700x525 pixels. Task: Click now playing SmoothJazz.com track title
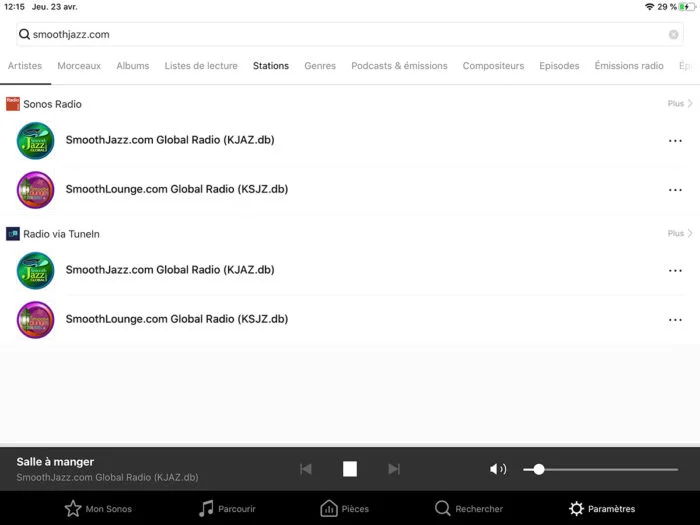tap(107, 477)
